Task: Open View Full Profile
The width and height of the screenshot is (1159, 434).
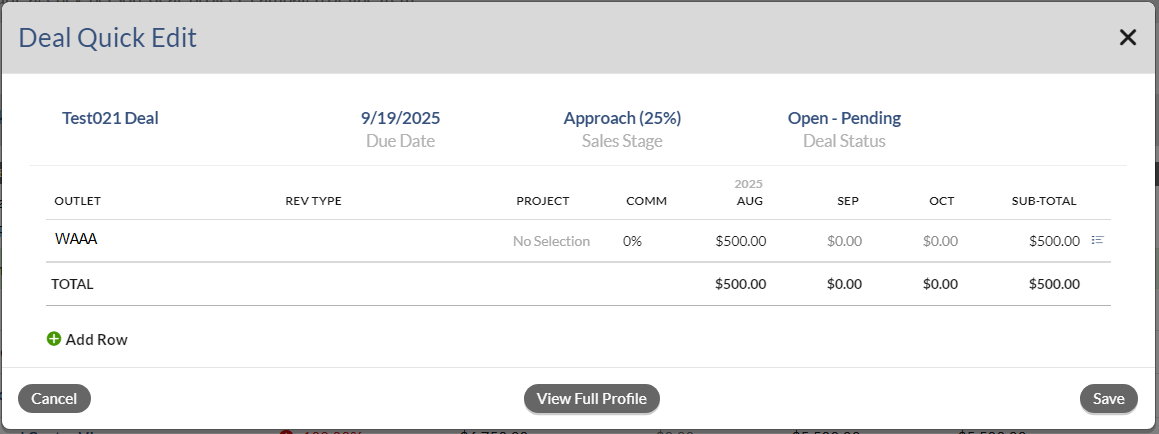Action: [592, 399]
